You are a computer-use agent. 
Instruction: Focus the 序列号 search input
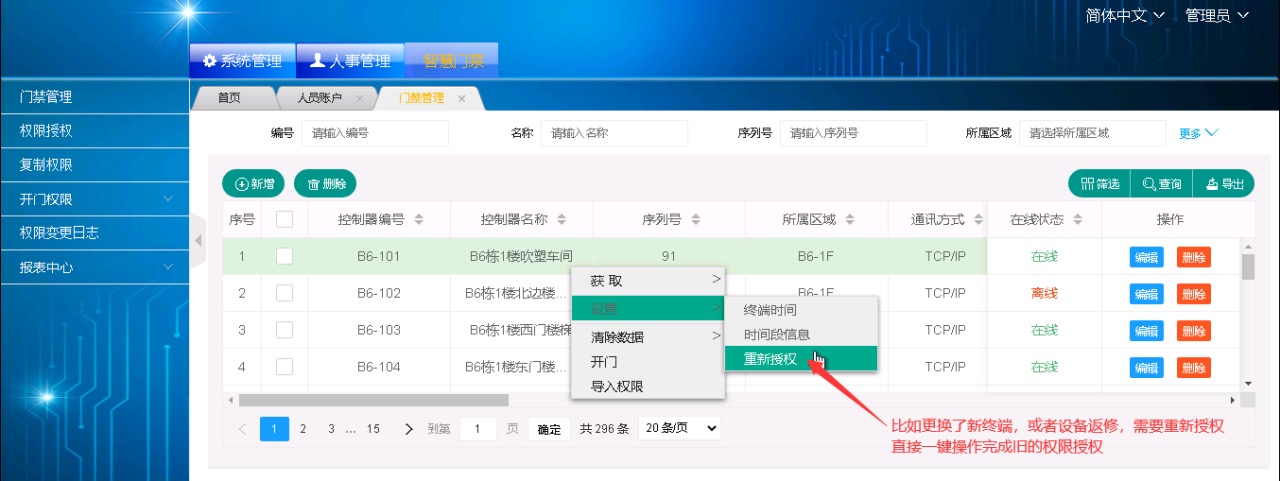point(853,133)
